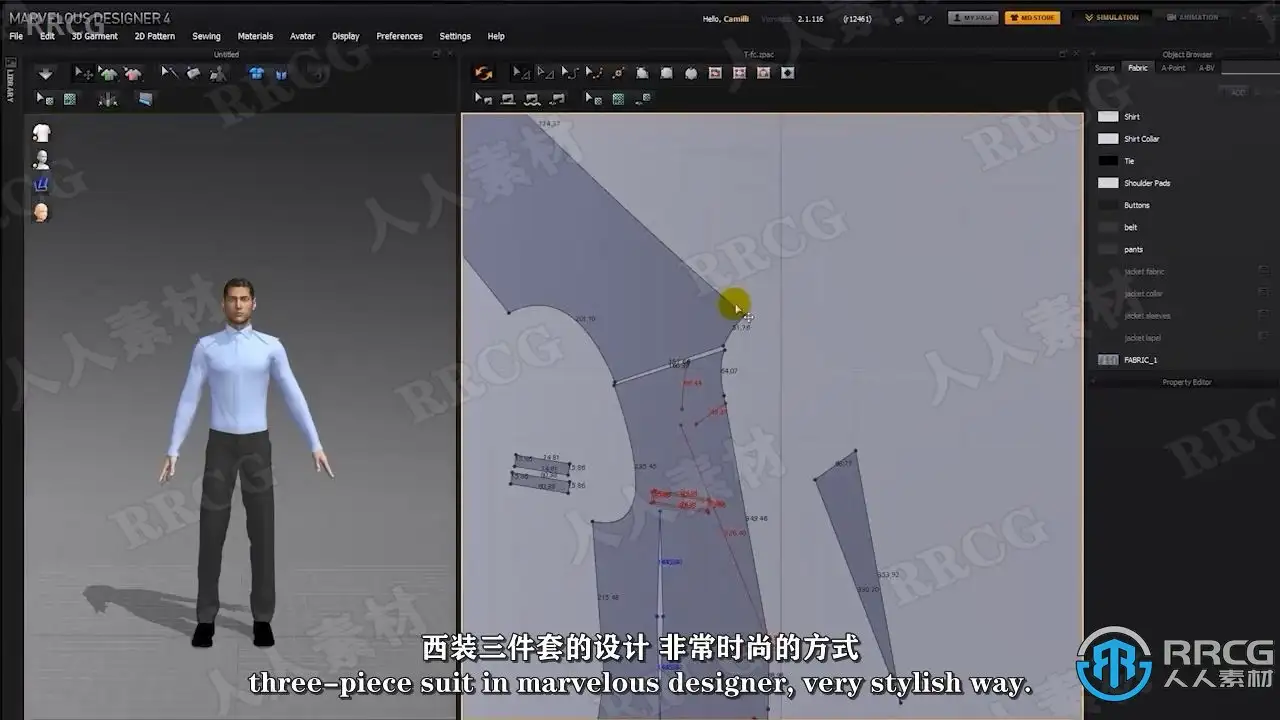Open the Edit menu
Viewport: 1280px width, 720px height.
point(47,36)
